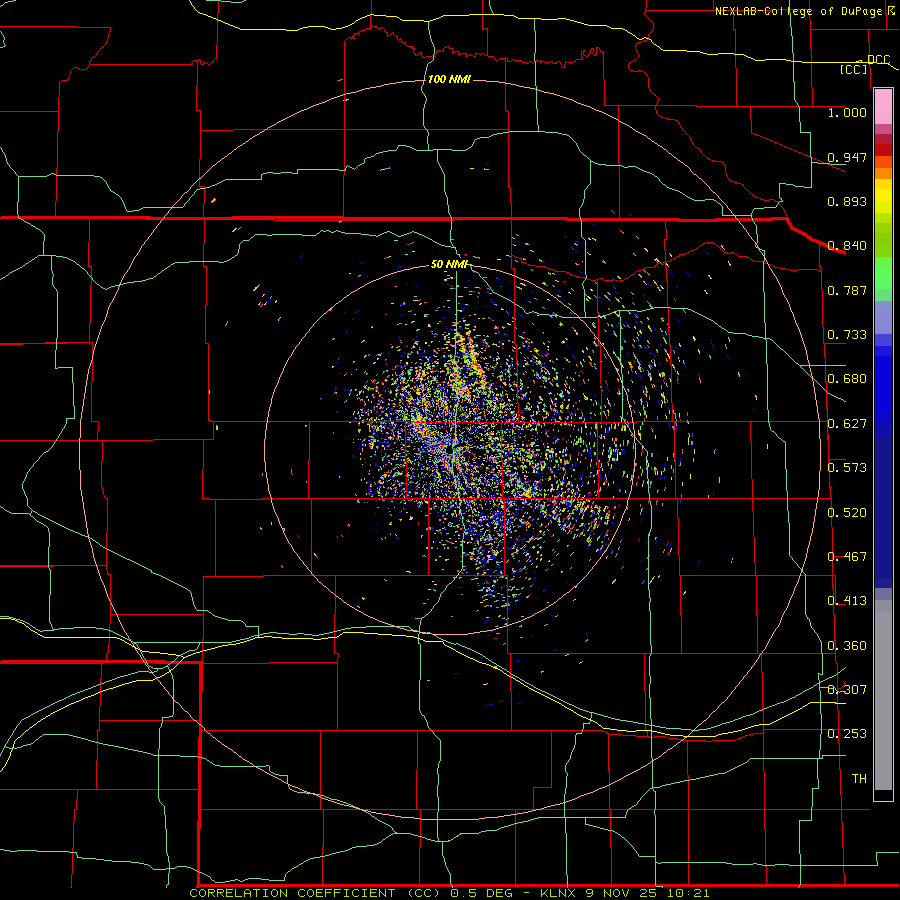Click the 1.000 value on color scale
Screen dimensions: 900x900
pos(847,112)
